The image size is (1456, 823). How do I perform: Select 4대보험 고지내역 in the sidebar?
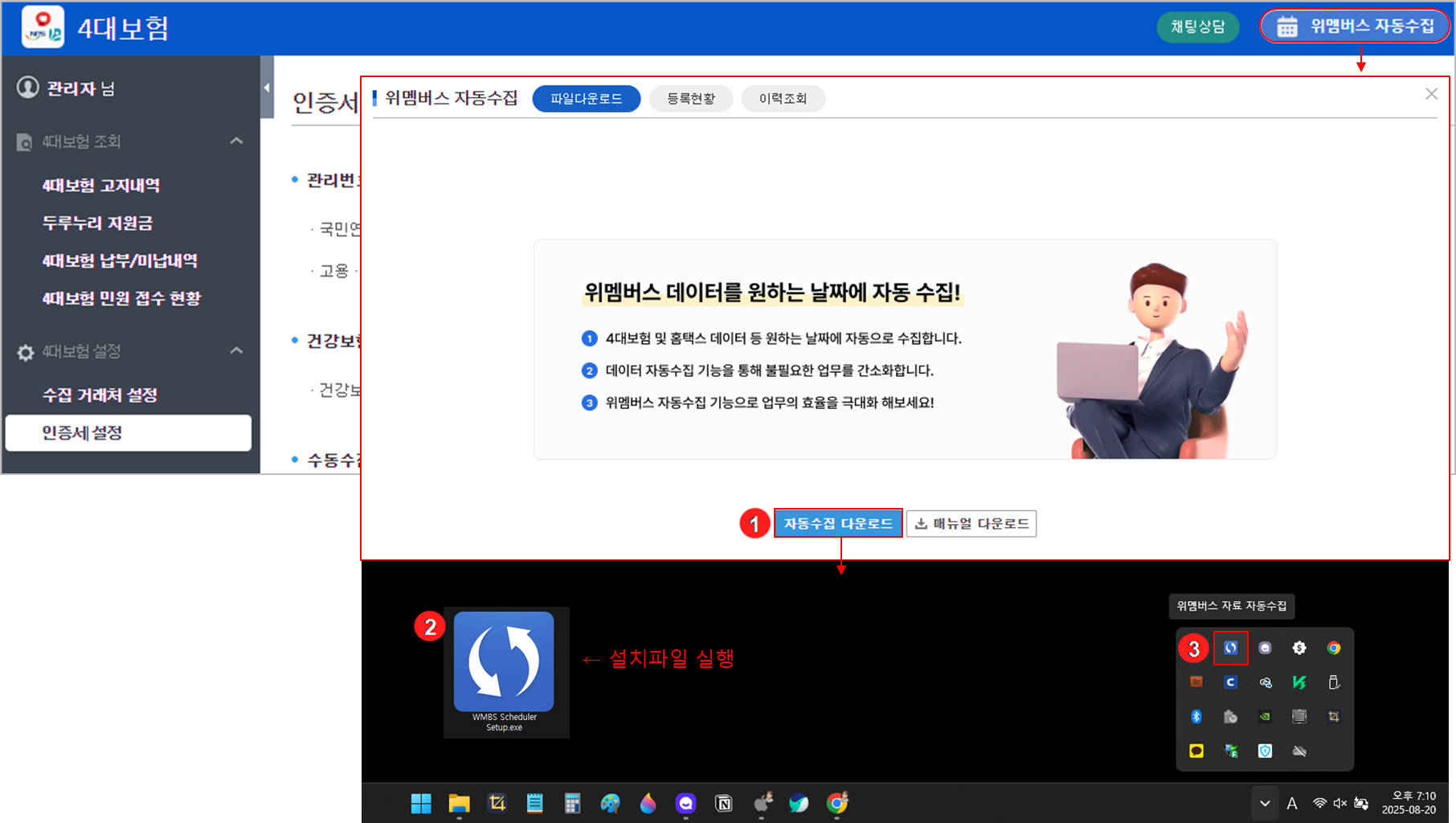[x=101, y=186]
